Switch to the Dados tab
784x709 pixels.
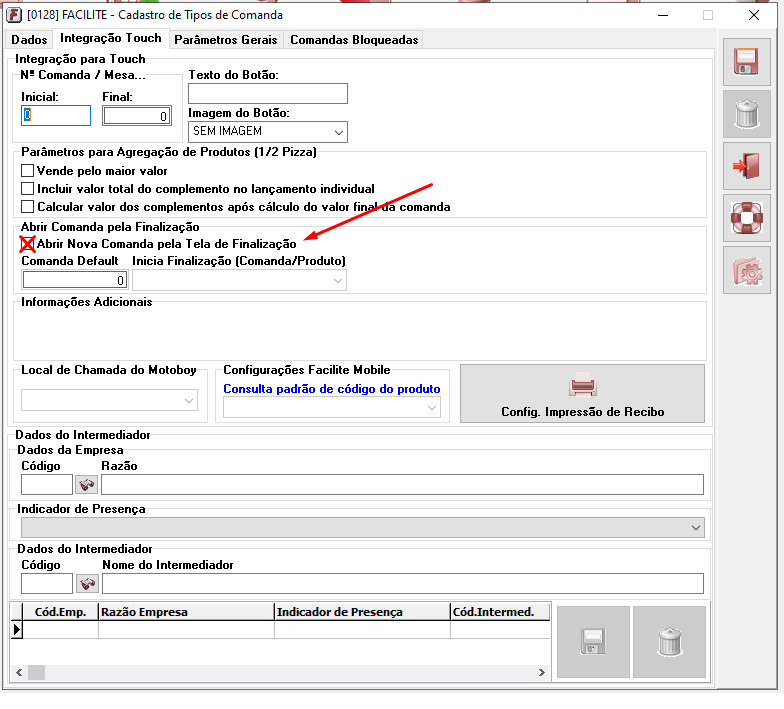pos(30,40)
